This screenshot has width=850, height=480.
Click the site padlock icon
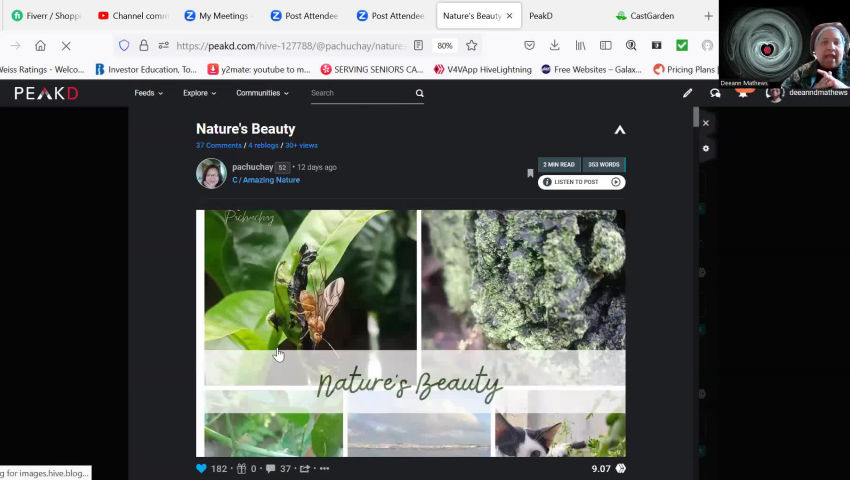(x=144, y=46)
